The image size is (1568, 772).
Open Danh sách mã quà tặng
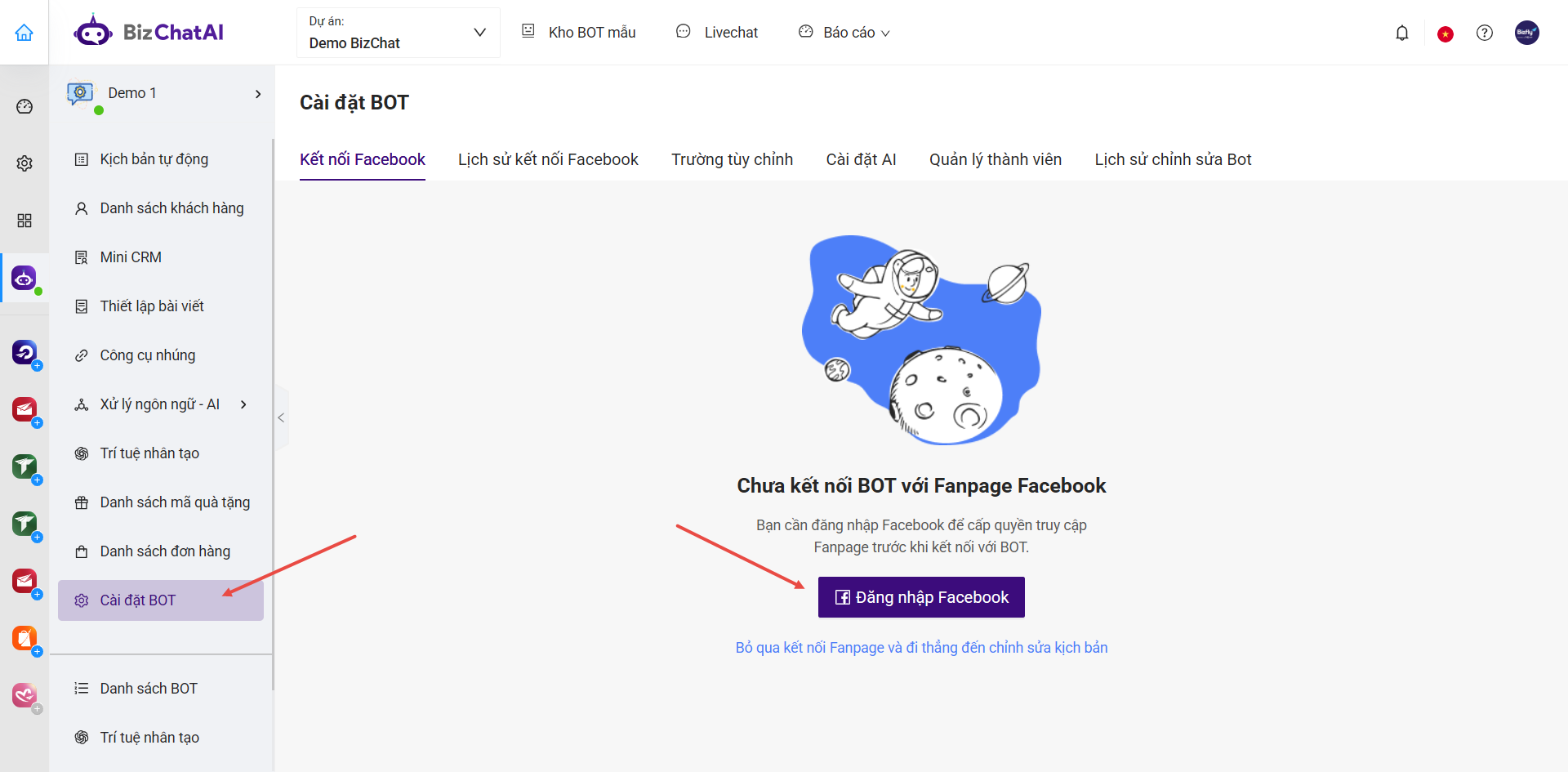point(161,502)
